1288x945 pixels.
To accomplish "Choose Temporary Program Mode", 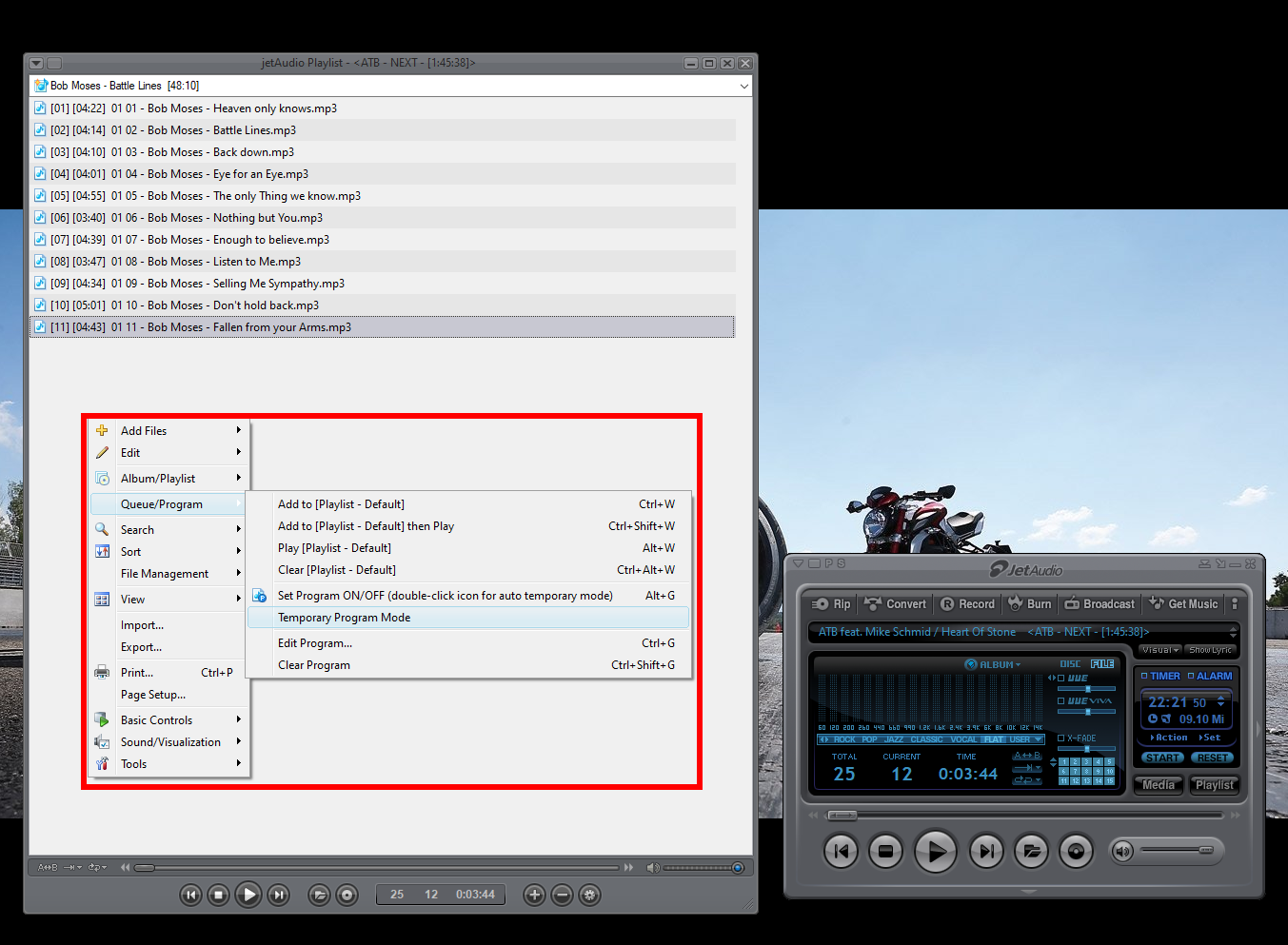I will 468,618.
